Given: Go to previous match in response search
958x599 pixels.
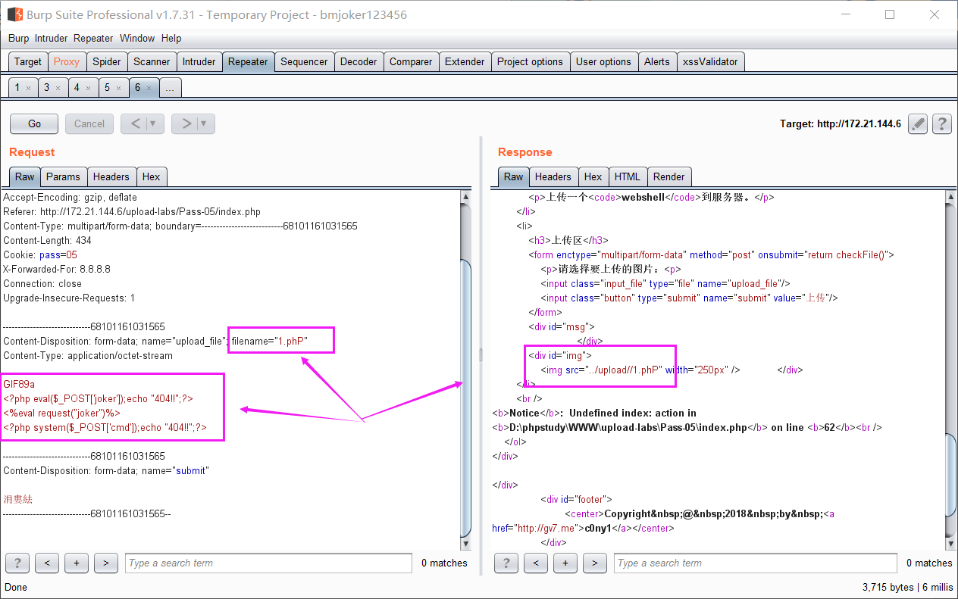Looking at the screenshot, I should (x=536, y=563).
